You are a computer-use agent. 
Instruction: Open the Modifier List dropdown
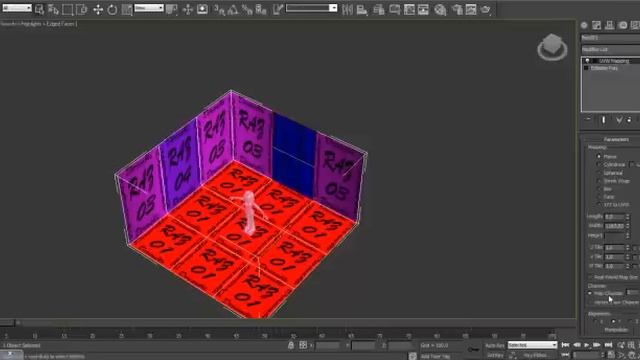611,49
